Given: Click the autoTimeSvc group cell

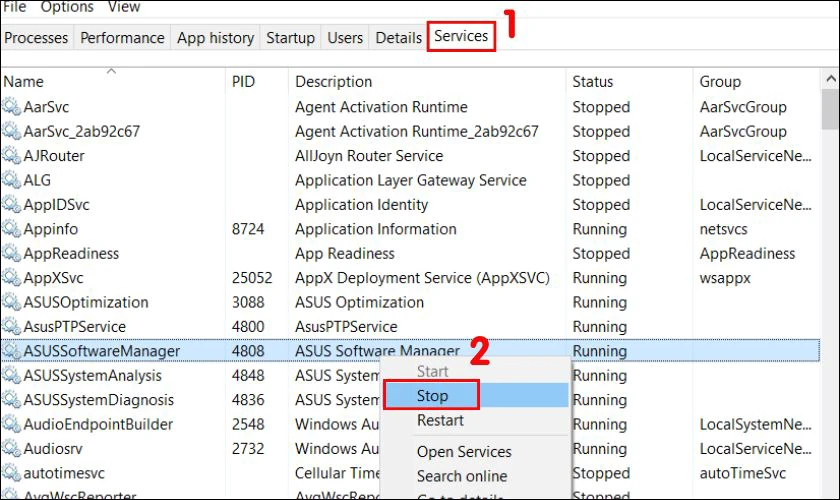Looking at the screenshot, I should pyautogui.click(x=742, y=473).
